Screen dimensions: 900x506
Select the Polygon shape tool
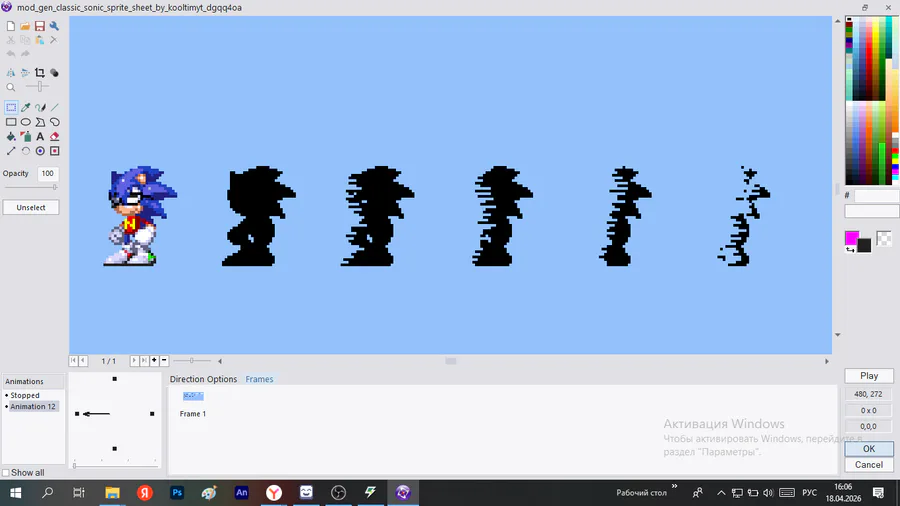[40, 122]
